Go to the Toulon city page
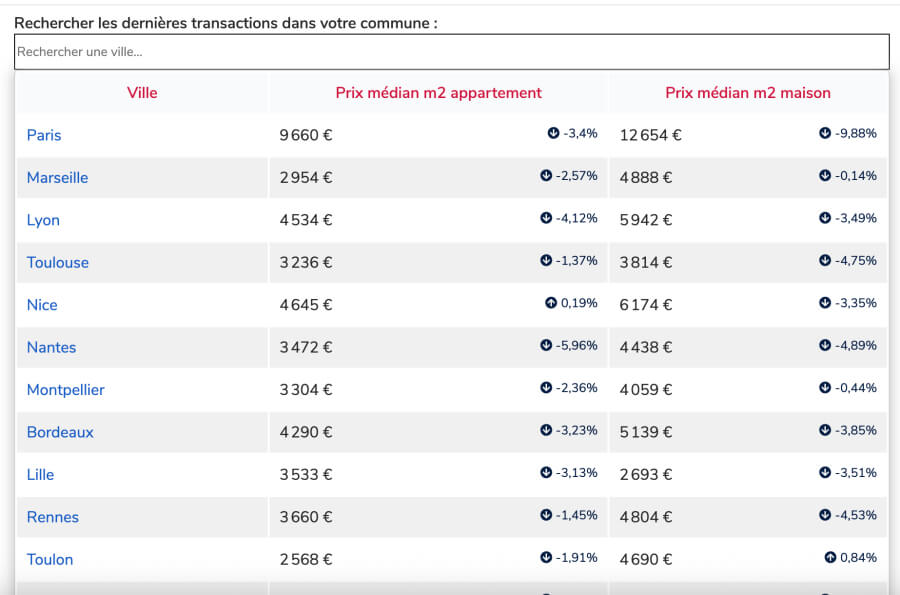Viewport: 900px width, 595px height. [x=50, y=559]
